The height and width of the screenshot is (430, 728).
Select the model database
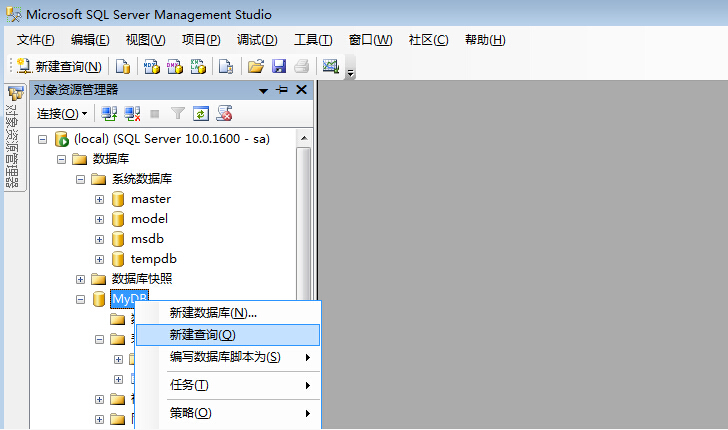coord(150,219)
